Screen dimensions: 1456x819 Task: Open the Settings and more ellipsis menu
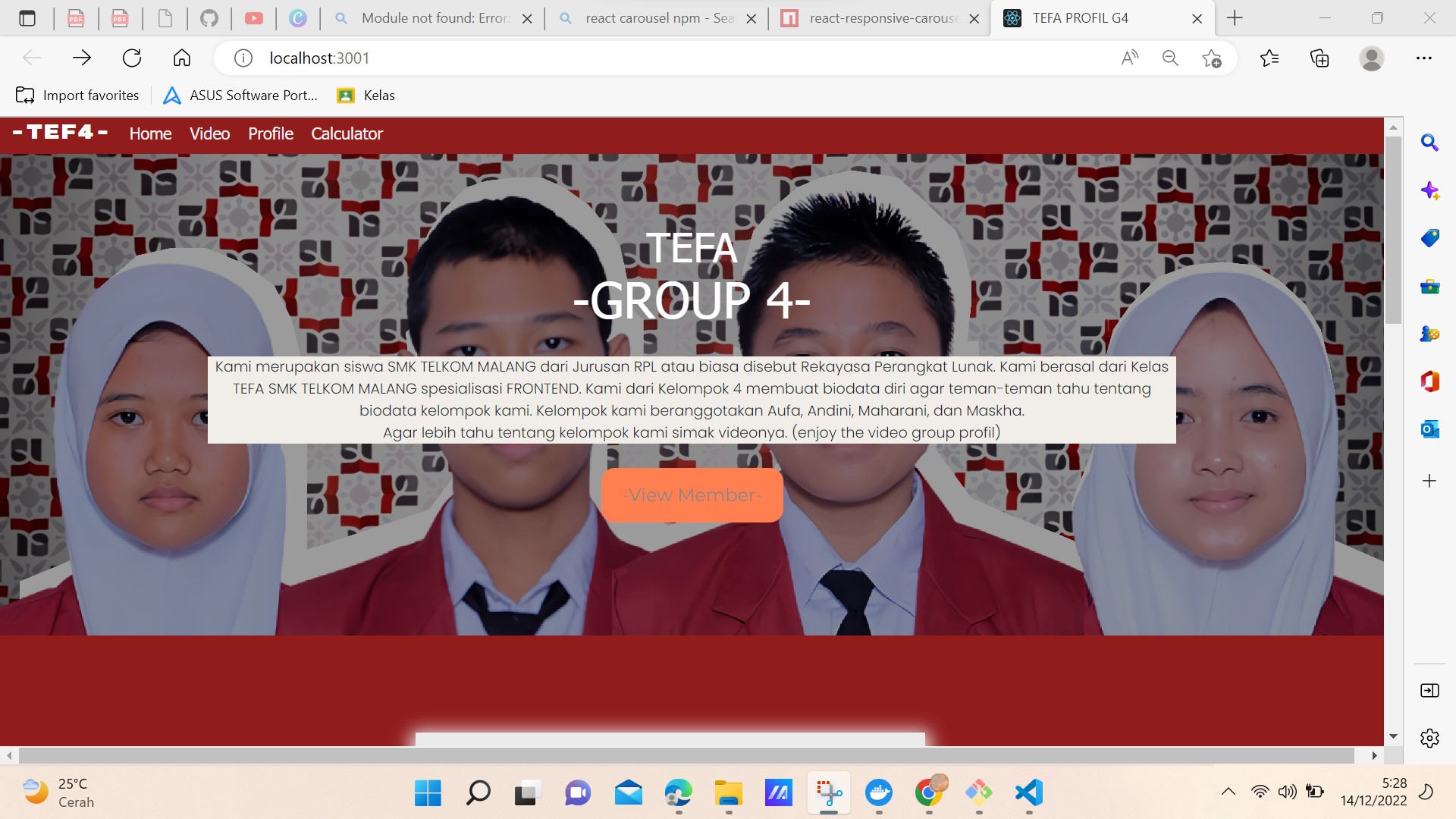coord(1423,58)
